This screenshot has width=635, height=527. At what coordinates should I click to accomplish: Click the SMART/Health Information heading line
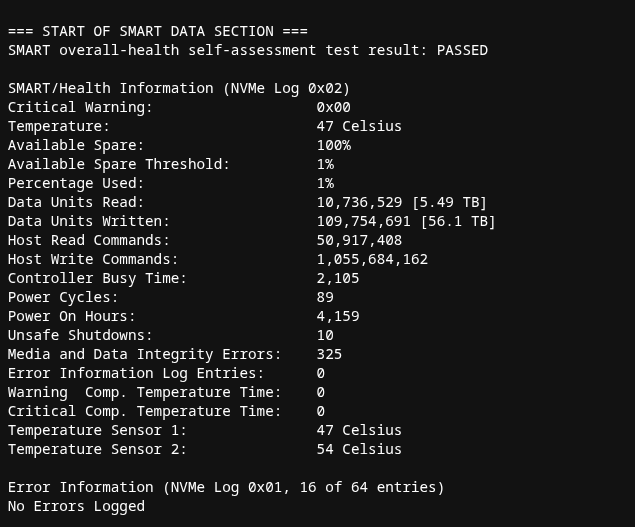[179, 88]
